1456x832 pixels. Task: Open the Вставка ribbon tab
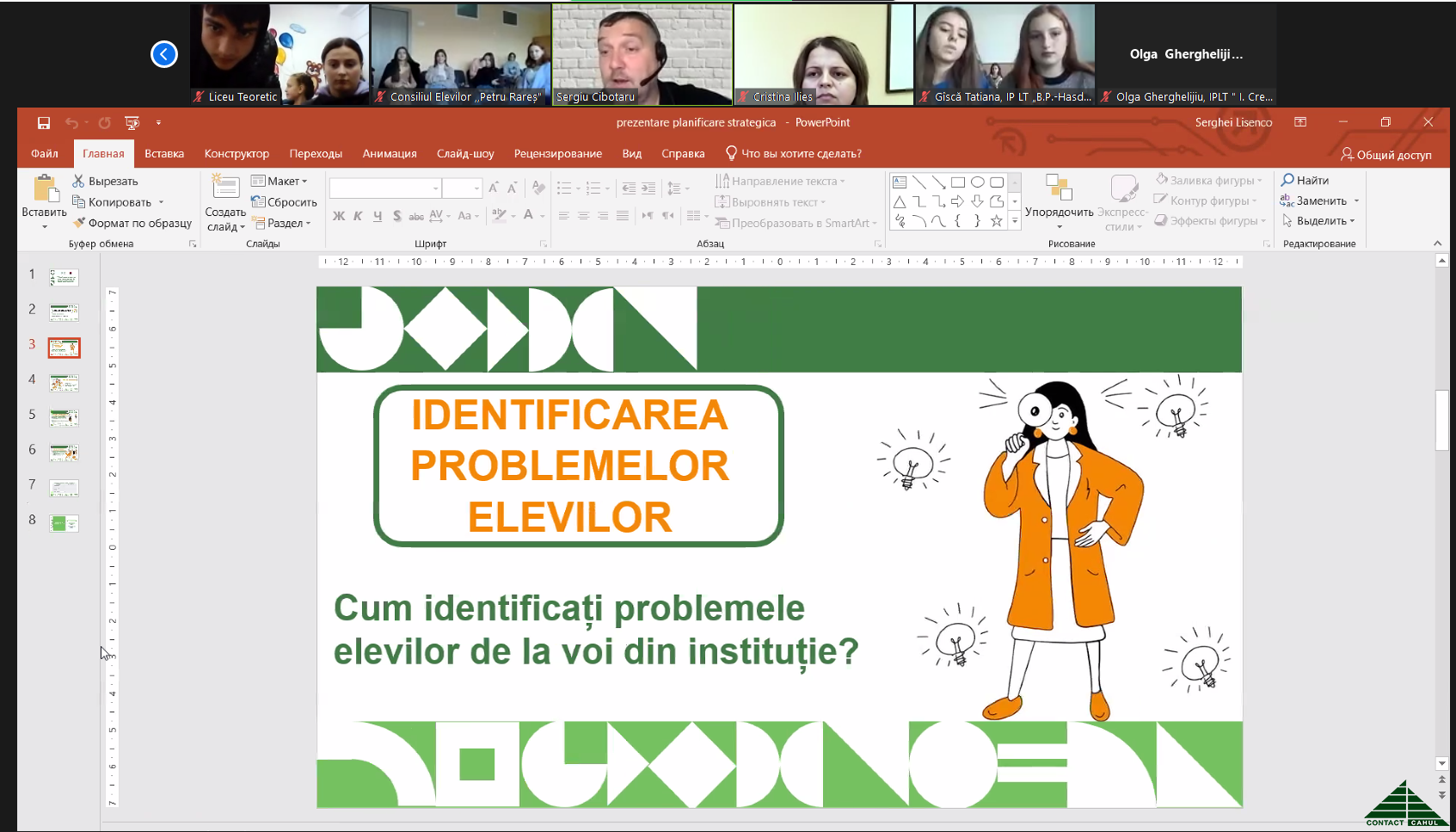point(164,154)
